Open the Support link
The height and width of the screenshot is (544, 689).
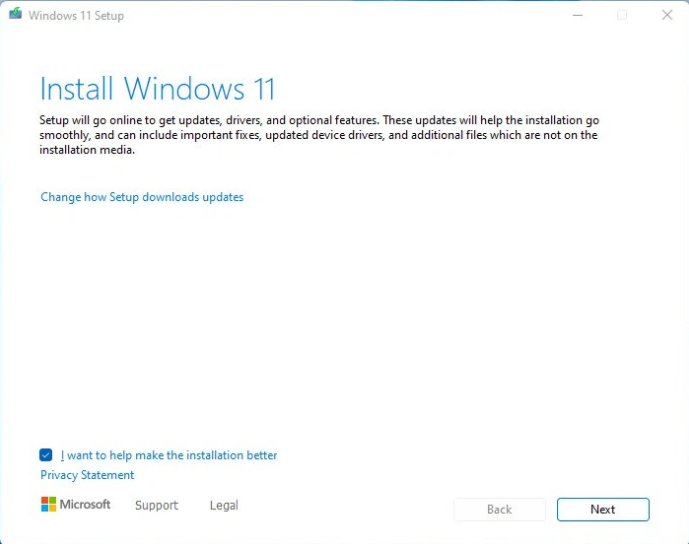[156, 505]
